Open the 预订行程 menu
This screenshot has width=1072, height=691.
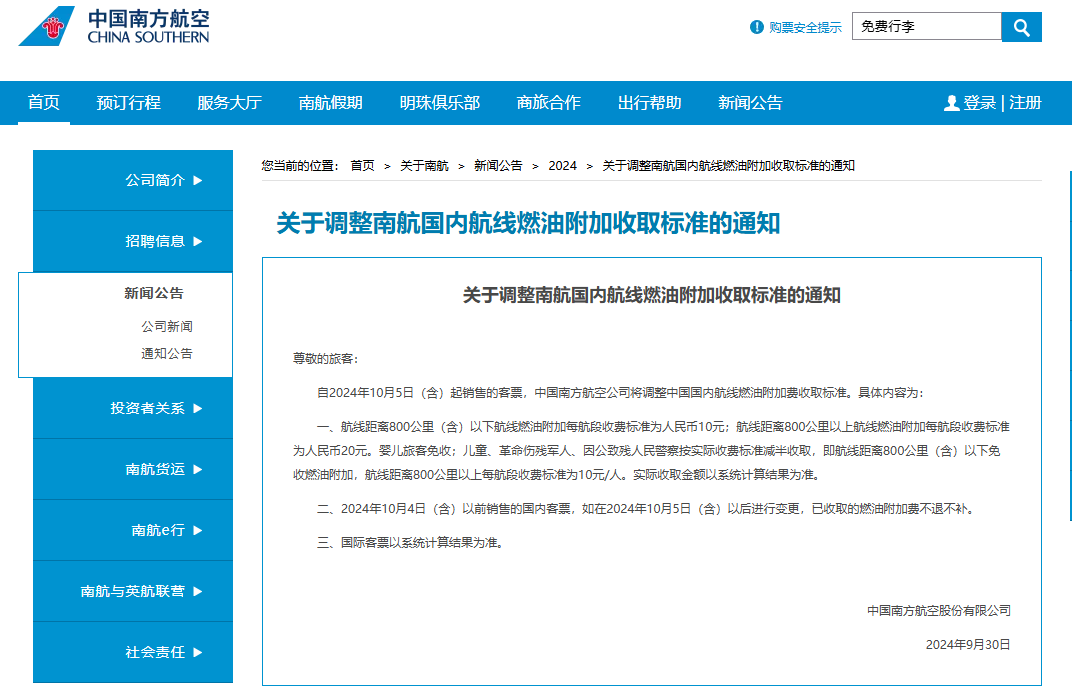click(x=128, y=103)
